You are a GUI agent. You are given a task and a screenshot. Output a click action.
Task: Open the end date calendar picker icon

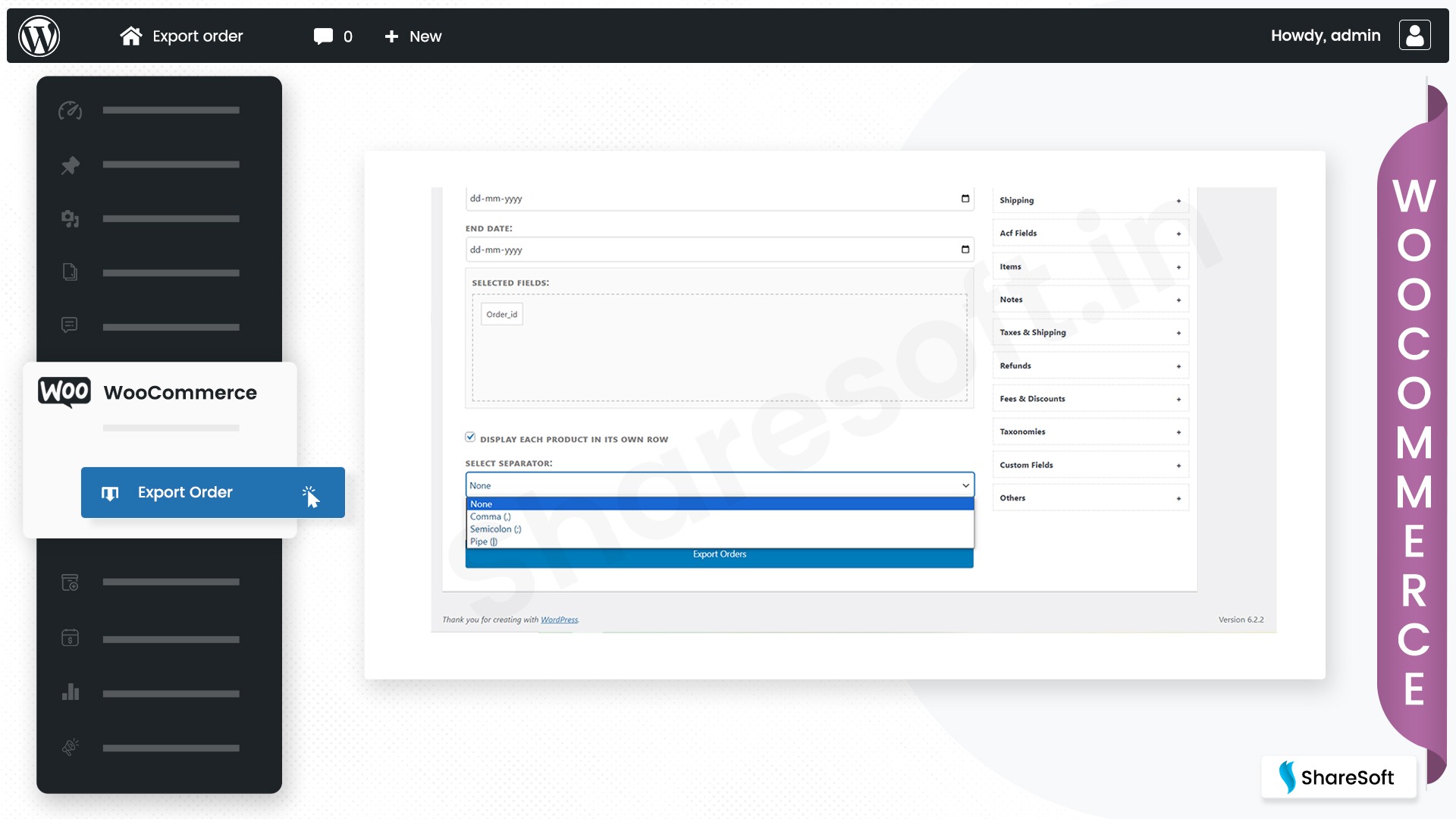click(965, 249)
